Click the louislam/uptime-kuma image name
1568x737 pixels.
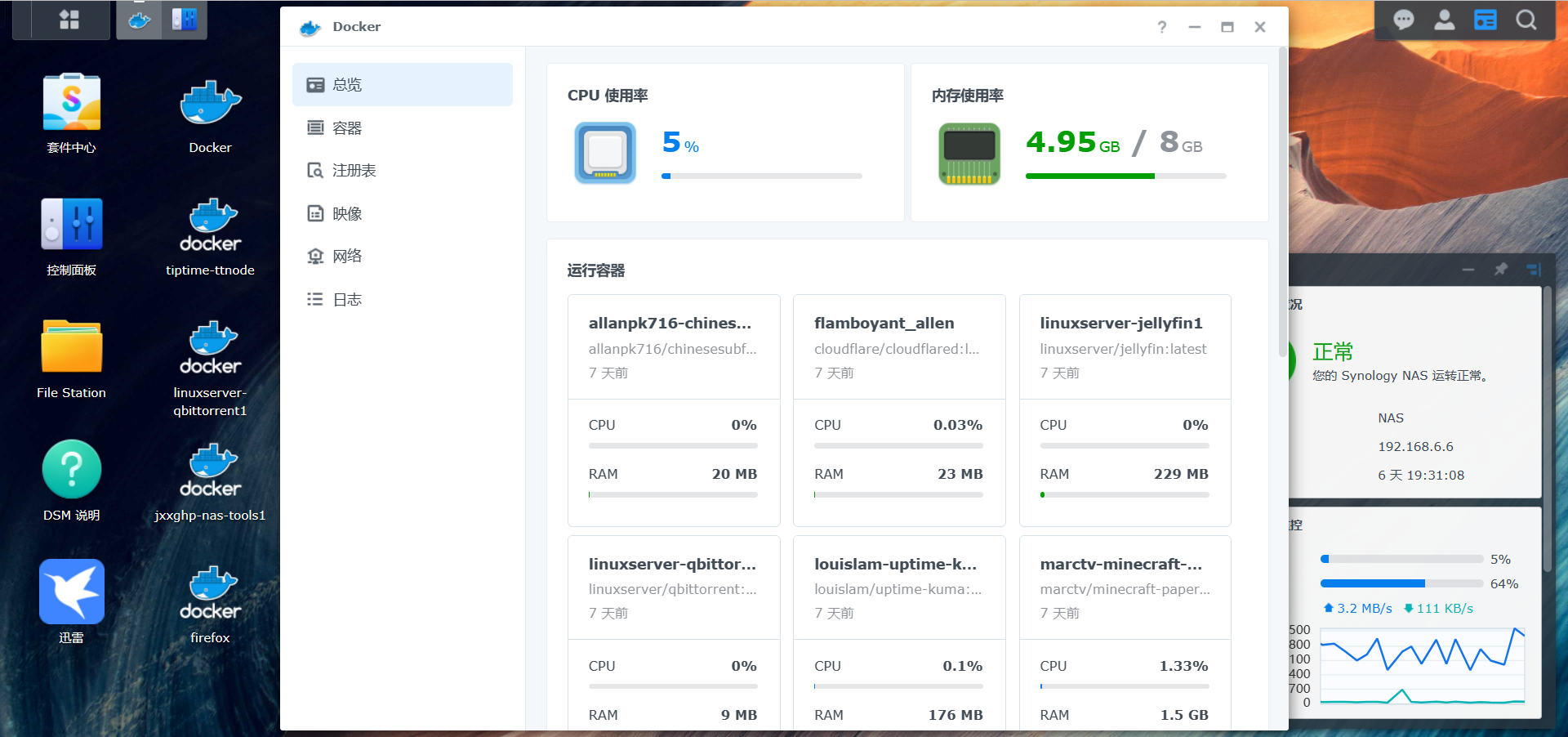point(898,589)
